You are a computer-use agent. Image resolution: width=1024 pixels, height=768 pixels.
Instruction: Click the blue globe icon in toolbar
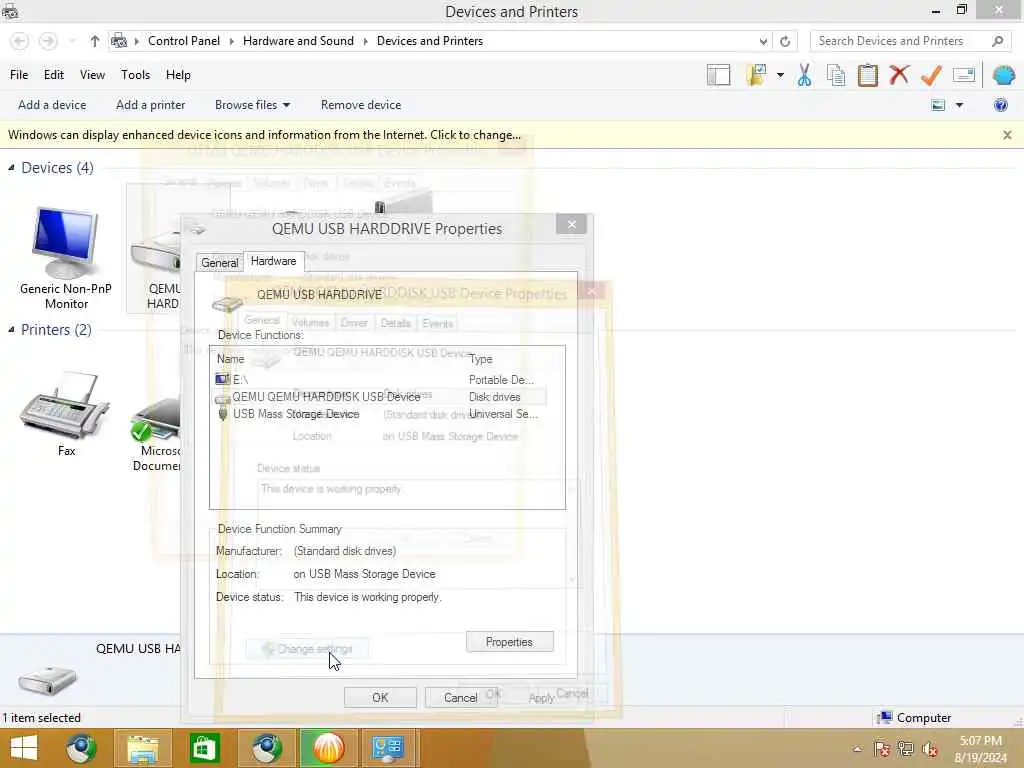[x=1004, y=75]
